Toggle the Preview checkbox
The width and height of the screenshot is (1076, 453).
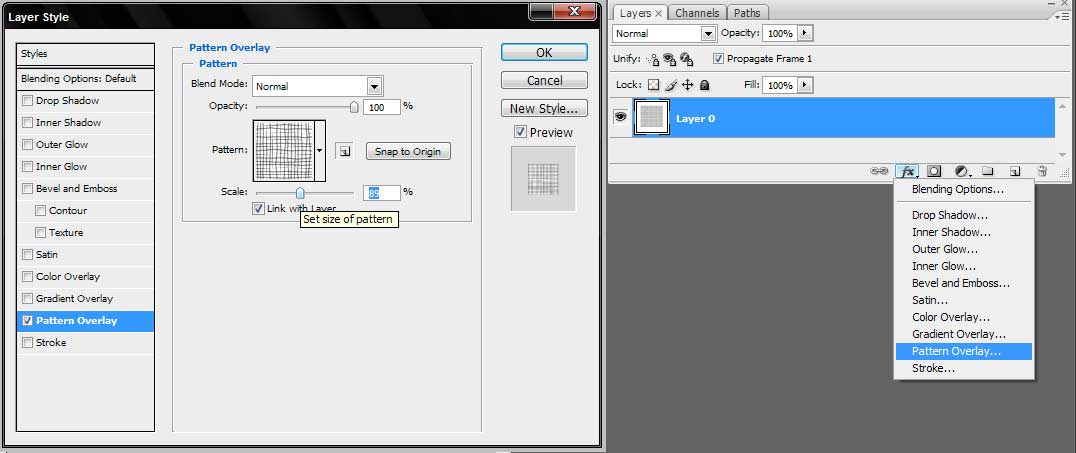(x=520, y=132)
